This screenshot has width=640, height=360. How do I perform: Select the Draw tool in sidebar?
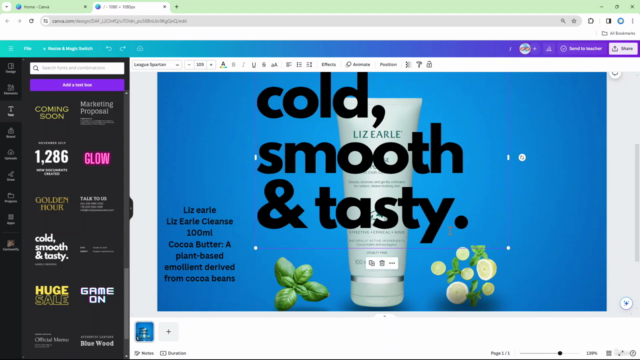11,176
